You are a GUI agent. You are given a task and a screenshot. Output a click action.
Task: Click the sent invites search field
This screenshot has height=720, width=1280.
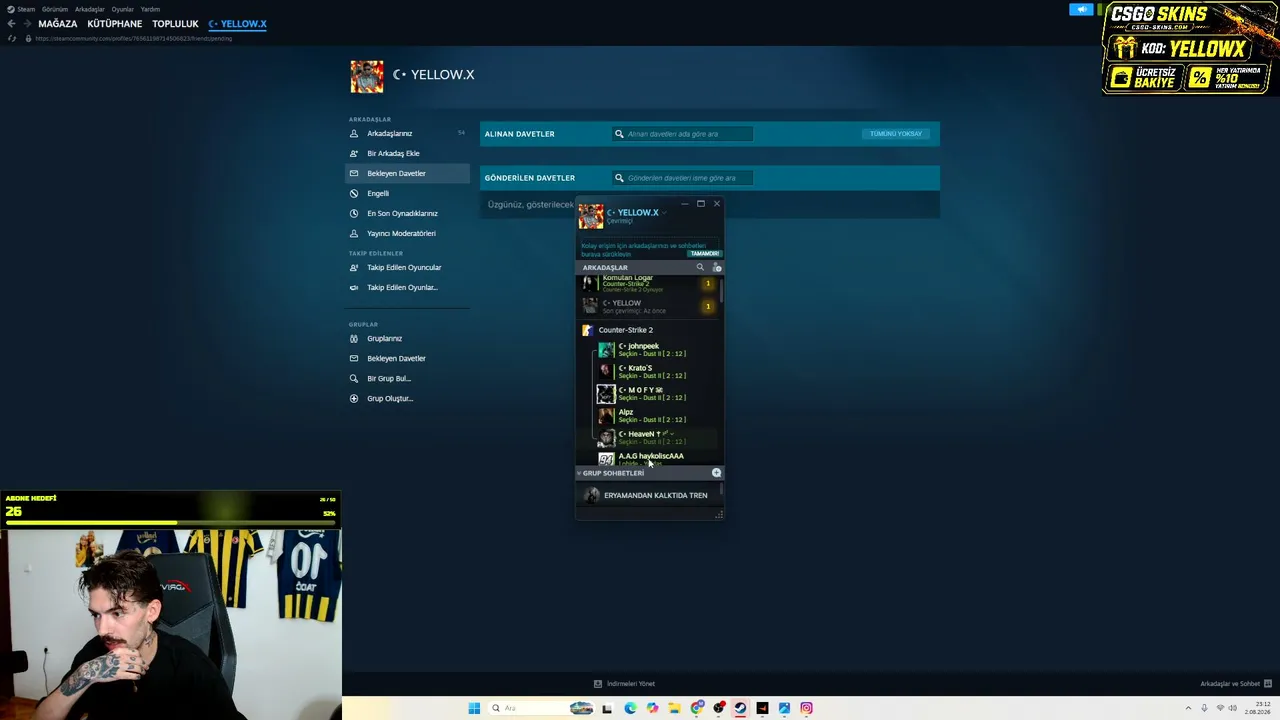click(683, 178)
